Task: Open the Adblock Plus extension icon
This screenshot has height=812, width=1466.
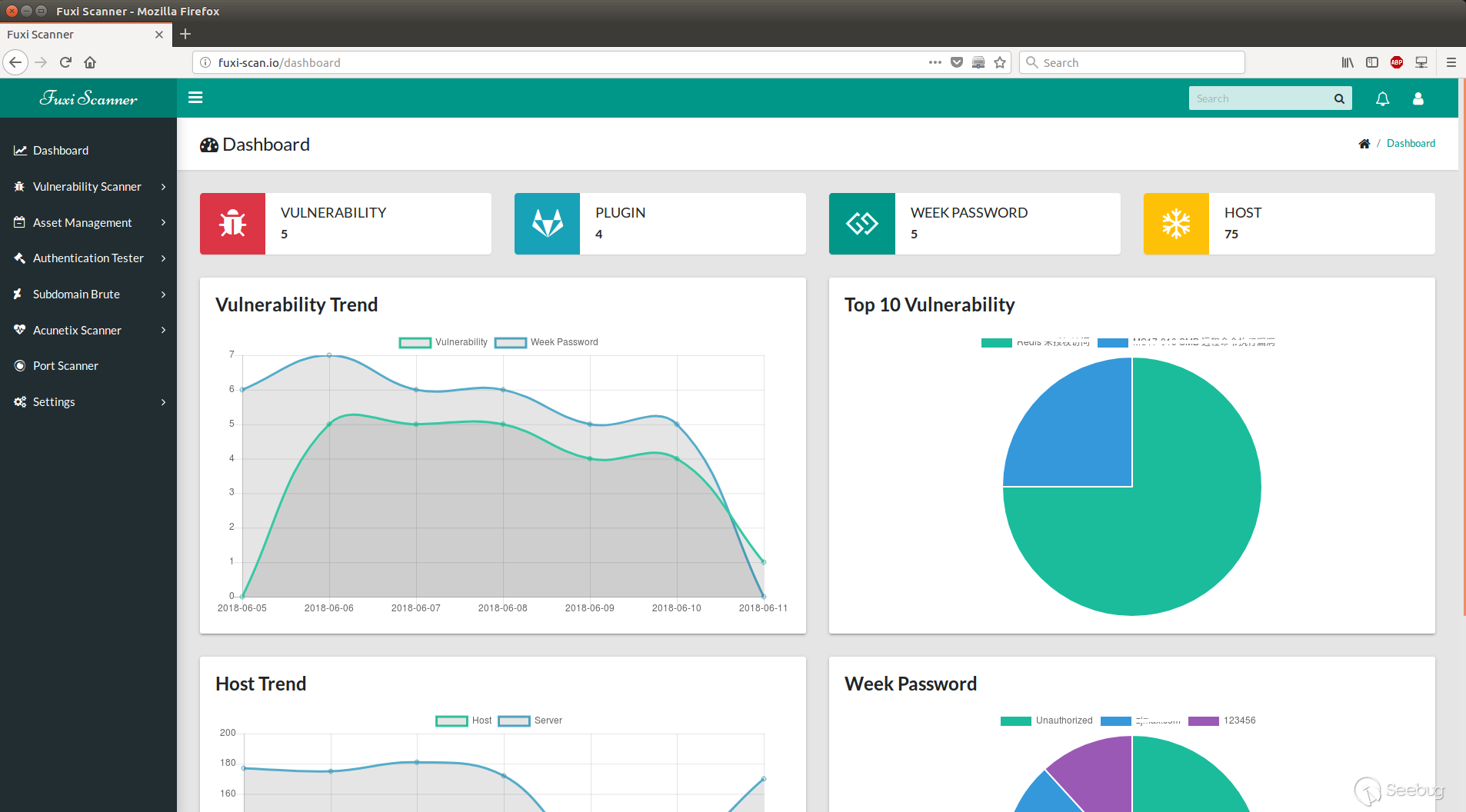Action: (x=1396, y=62)
